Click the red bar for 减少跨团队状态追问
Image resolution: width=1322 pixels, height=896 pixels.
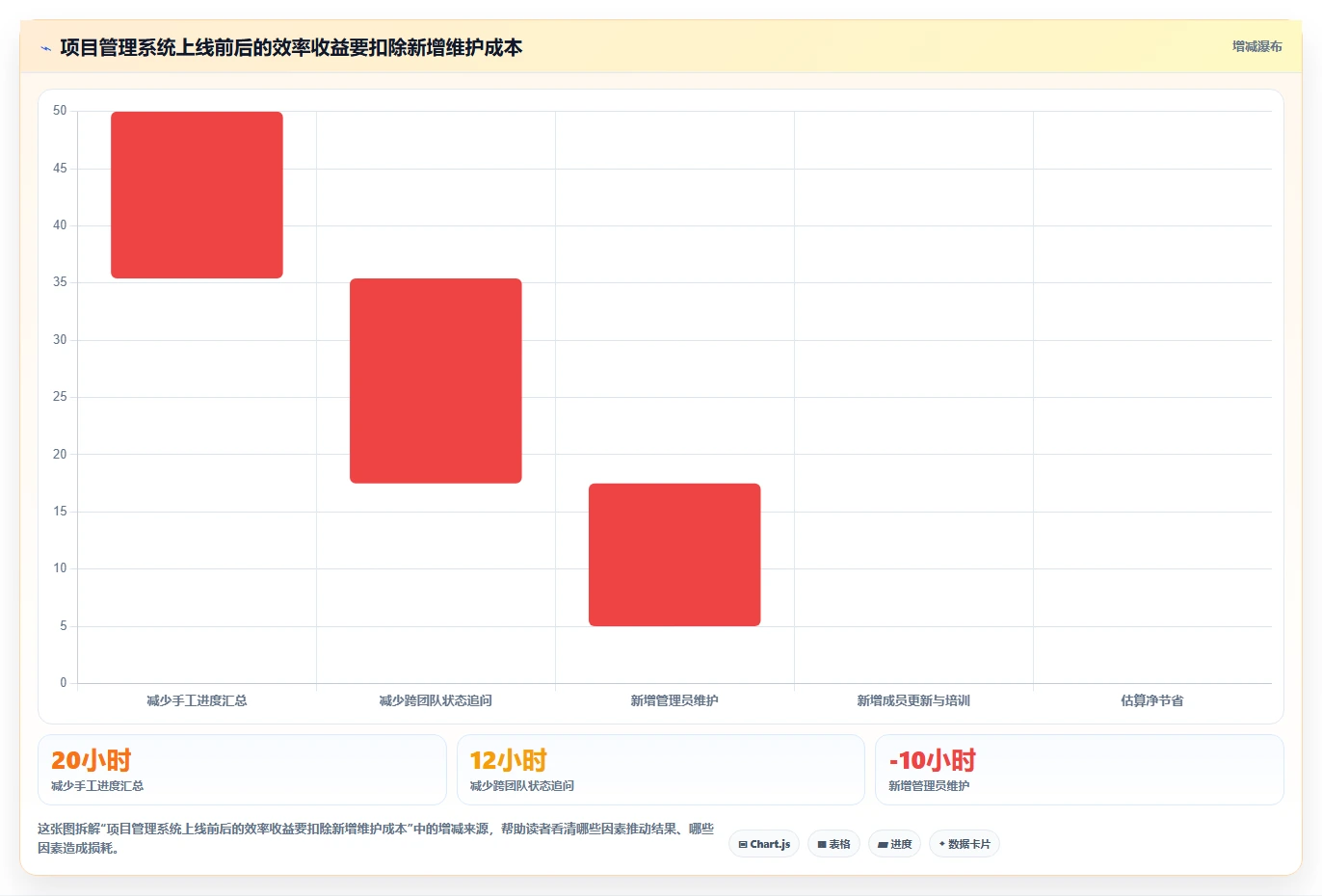pos(436,381)
